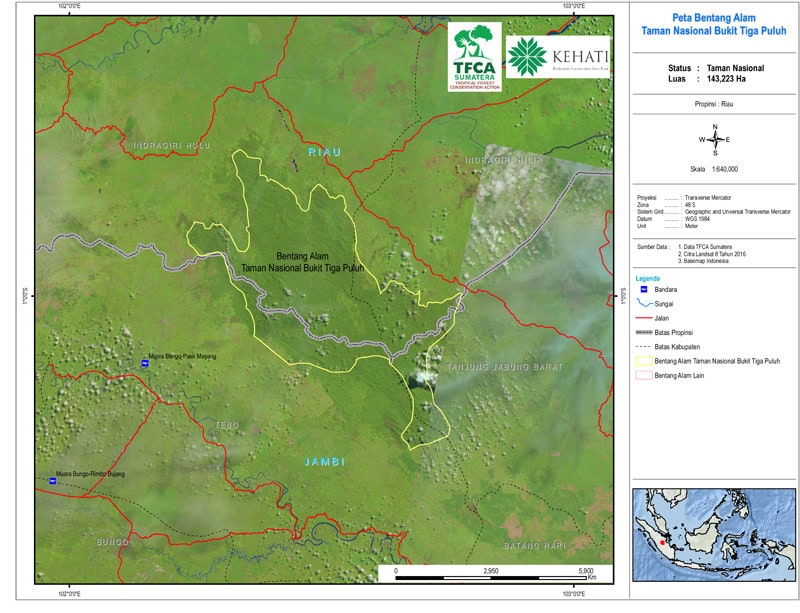Viewport: 800px width, 613px height.
Task: Click the TFCA Sumatera logo
Action: click(474, 57)
